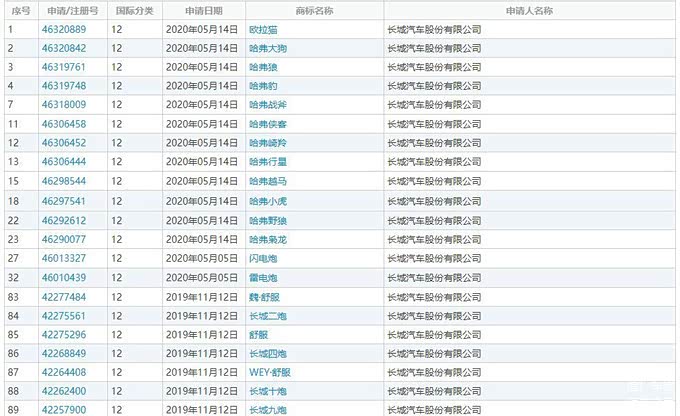
Task: Click trademark name 欧拉猫
Action: tap(264, 29)
